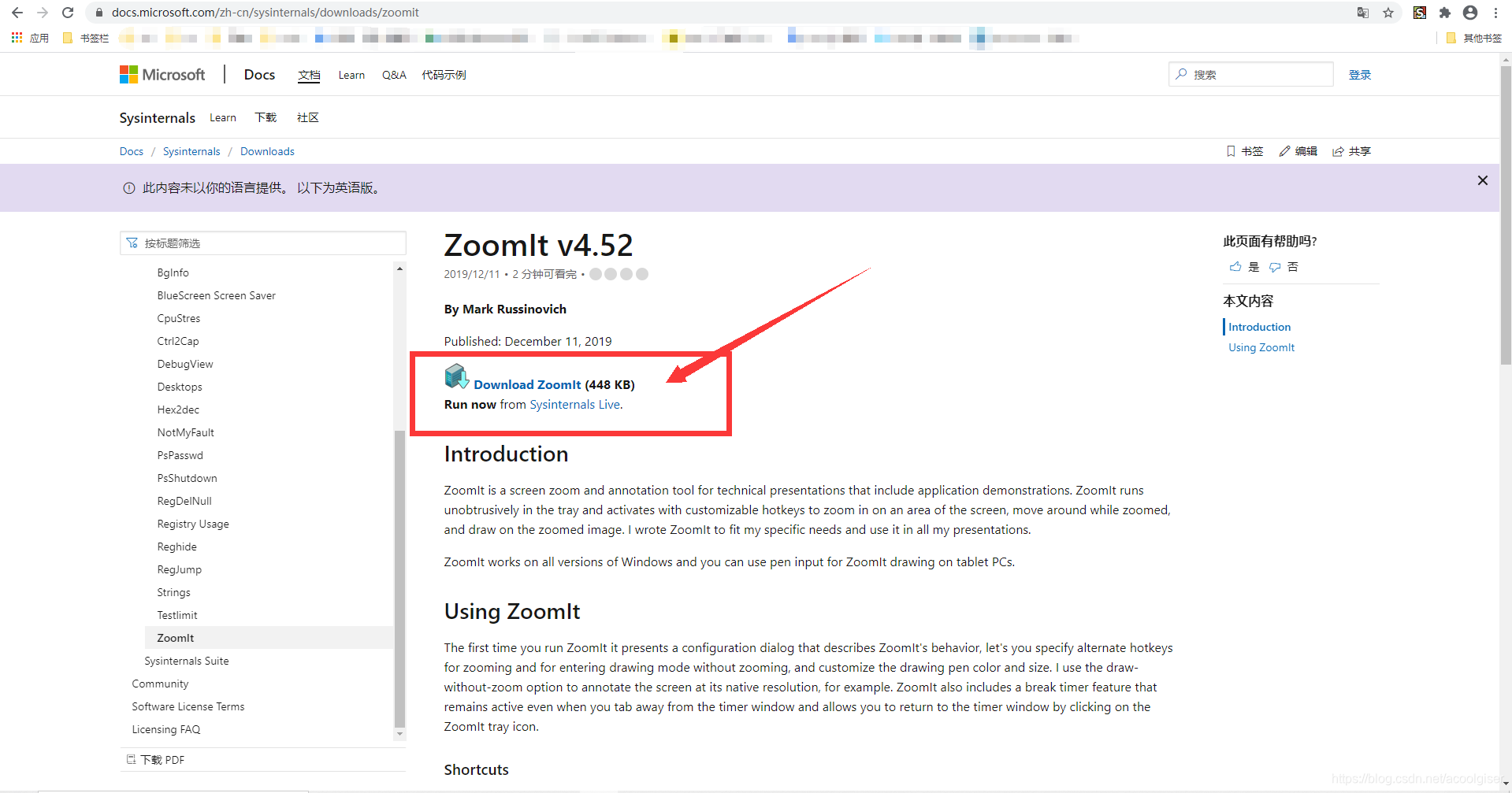
Task: Click the thumbs-up 是 feedback icon
Action: tap(1235, 267)
